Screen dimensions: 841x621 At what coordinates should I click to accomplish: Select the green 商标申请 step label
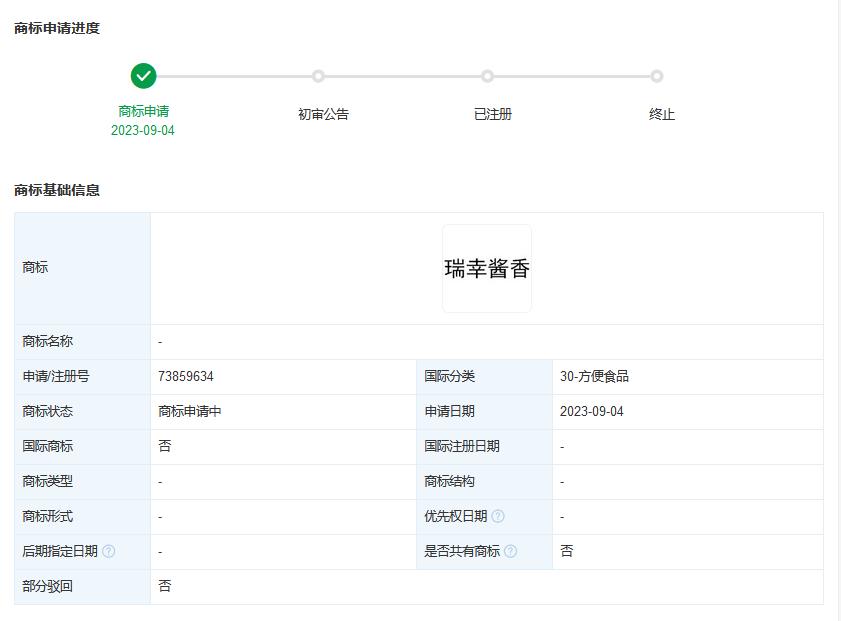pyautogui.click(x=143, y=111)
